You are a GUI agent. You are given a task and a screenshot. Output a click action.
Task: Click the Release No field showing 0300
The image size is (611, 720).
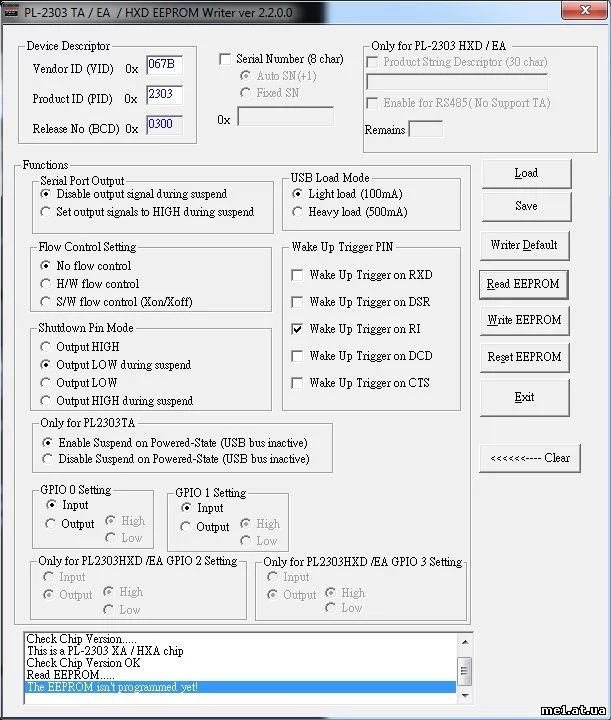tap(164, 124)
